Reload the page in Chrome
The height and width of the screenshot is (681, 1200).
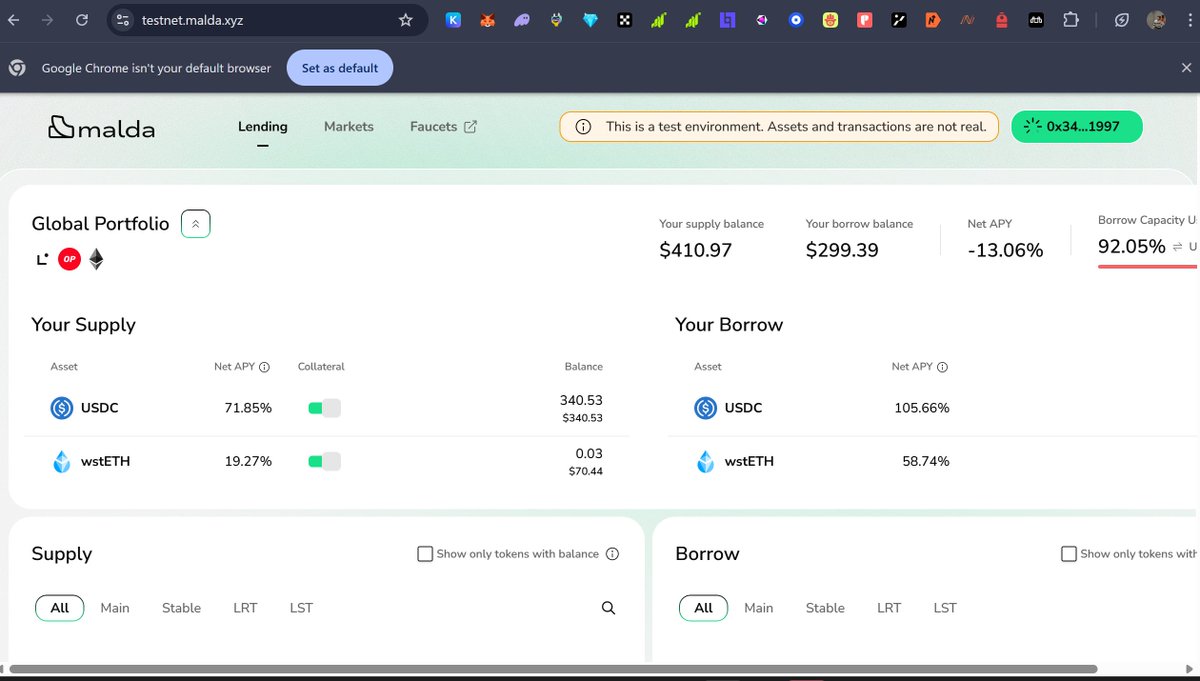click(x=82, y=20)
